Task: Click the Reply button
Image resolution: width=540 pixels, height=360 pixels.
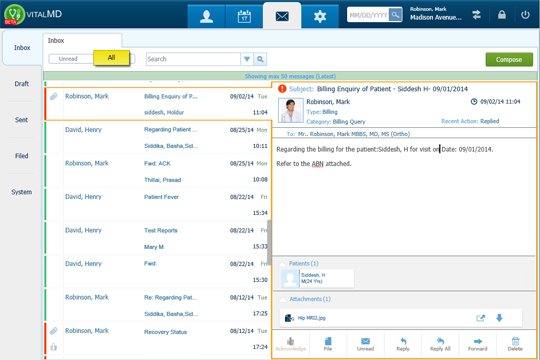Action: click(403, 344)
